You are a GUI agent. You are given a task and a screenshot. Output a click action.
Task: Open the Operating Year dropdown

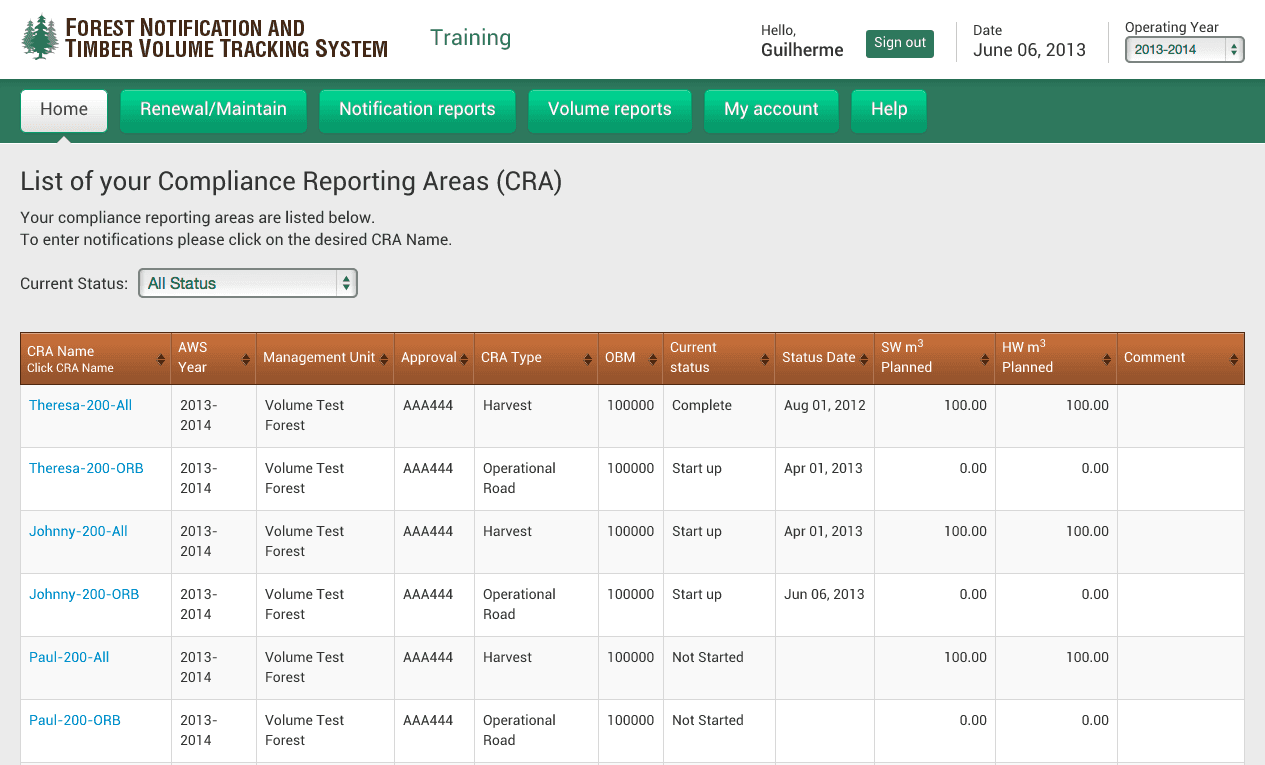(x=1184, y=49)
